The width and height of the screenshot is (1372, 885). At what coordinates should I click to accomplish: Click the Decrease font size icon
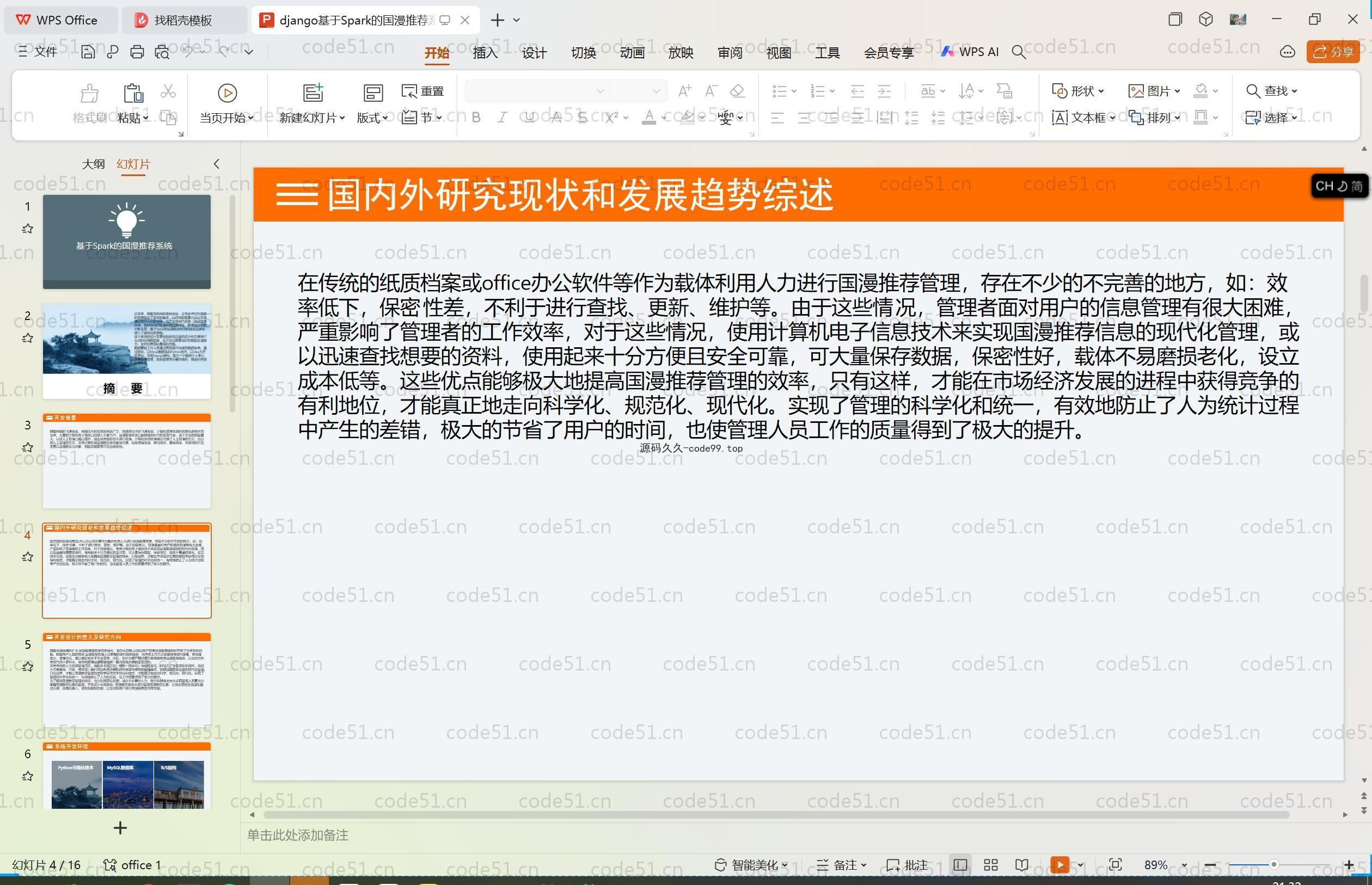pyautogui.click(x=711, y=91)
